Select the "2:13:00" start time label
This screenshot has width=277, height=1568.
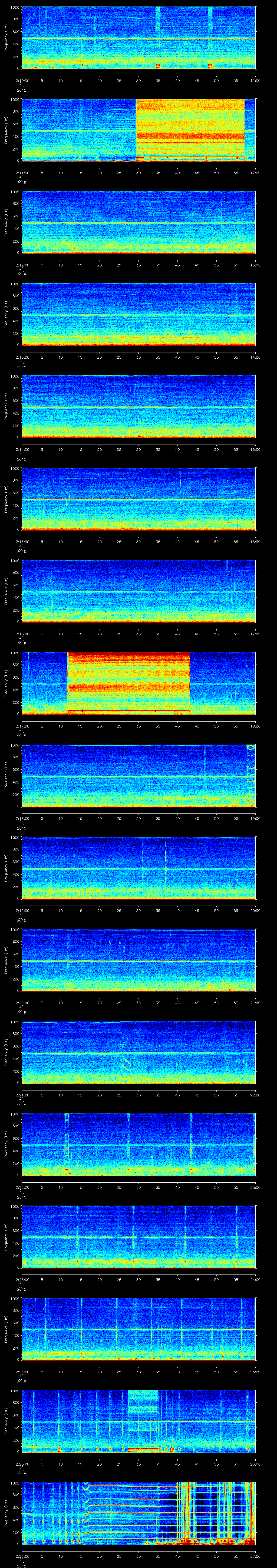pyautogui.click(x=22, y=357)
